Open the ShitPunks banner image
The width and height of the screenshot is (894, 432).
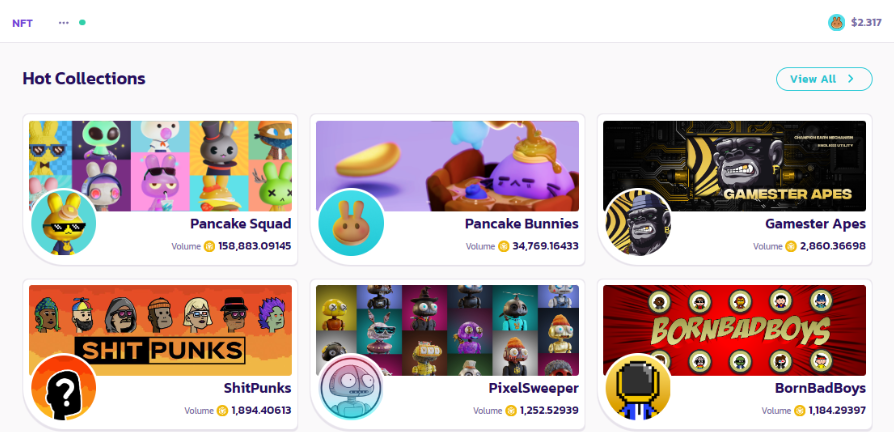tap(160, 330)
